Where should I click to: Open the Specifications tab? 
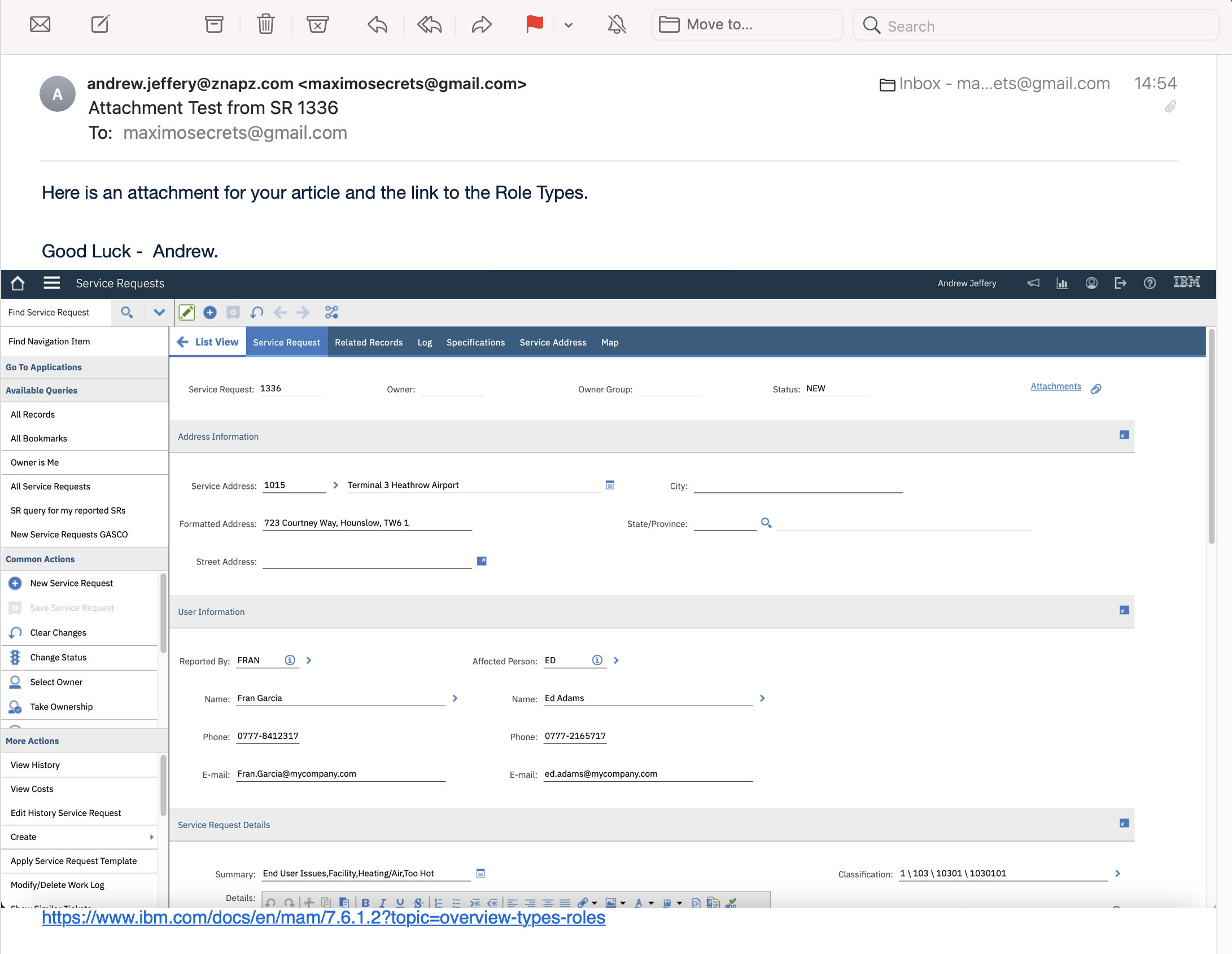pos(475,342)
